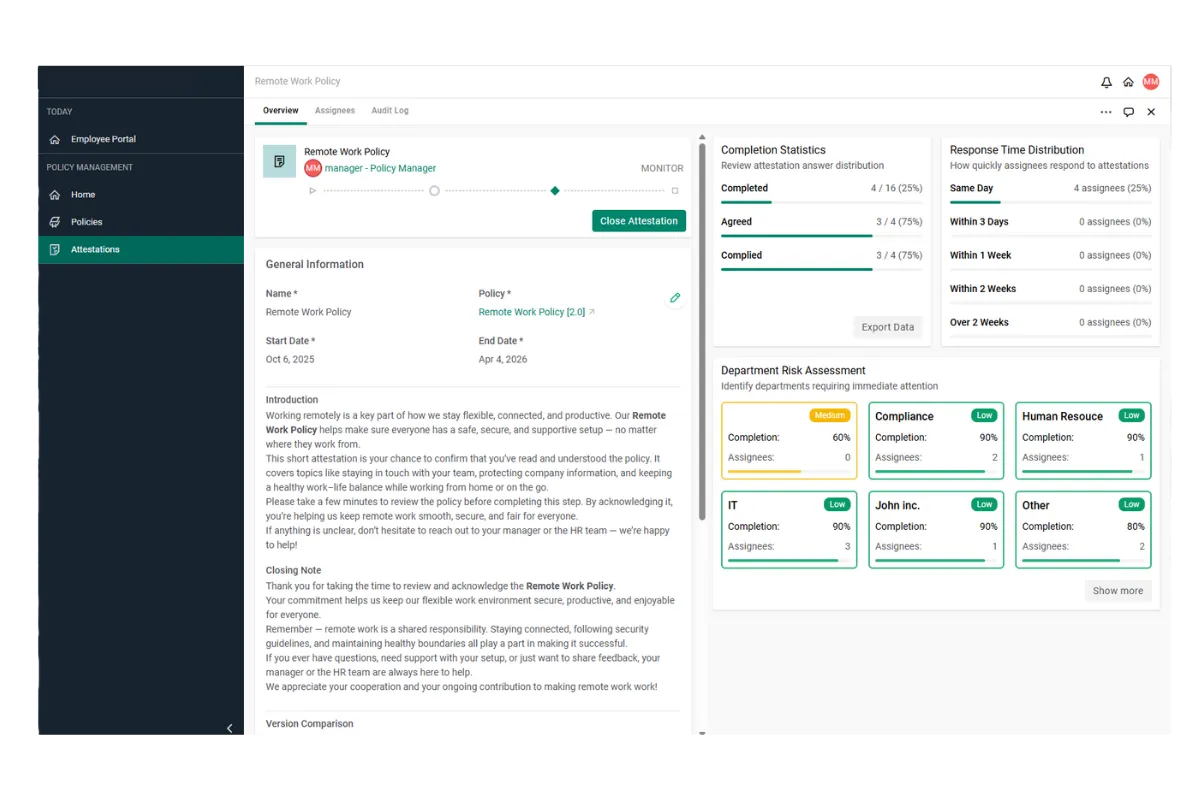This screenshot has width=1200, height=800.
Task: Click the home icon in top bar
Action: point(1128,82)
